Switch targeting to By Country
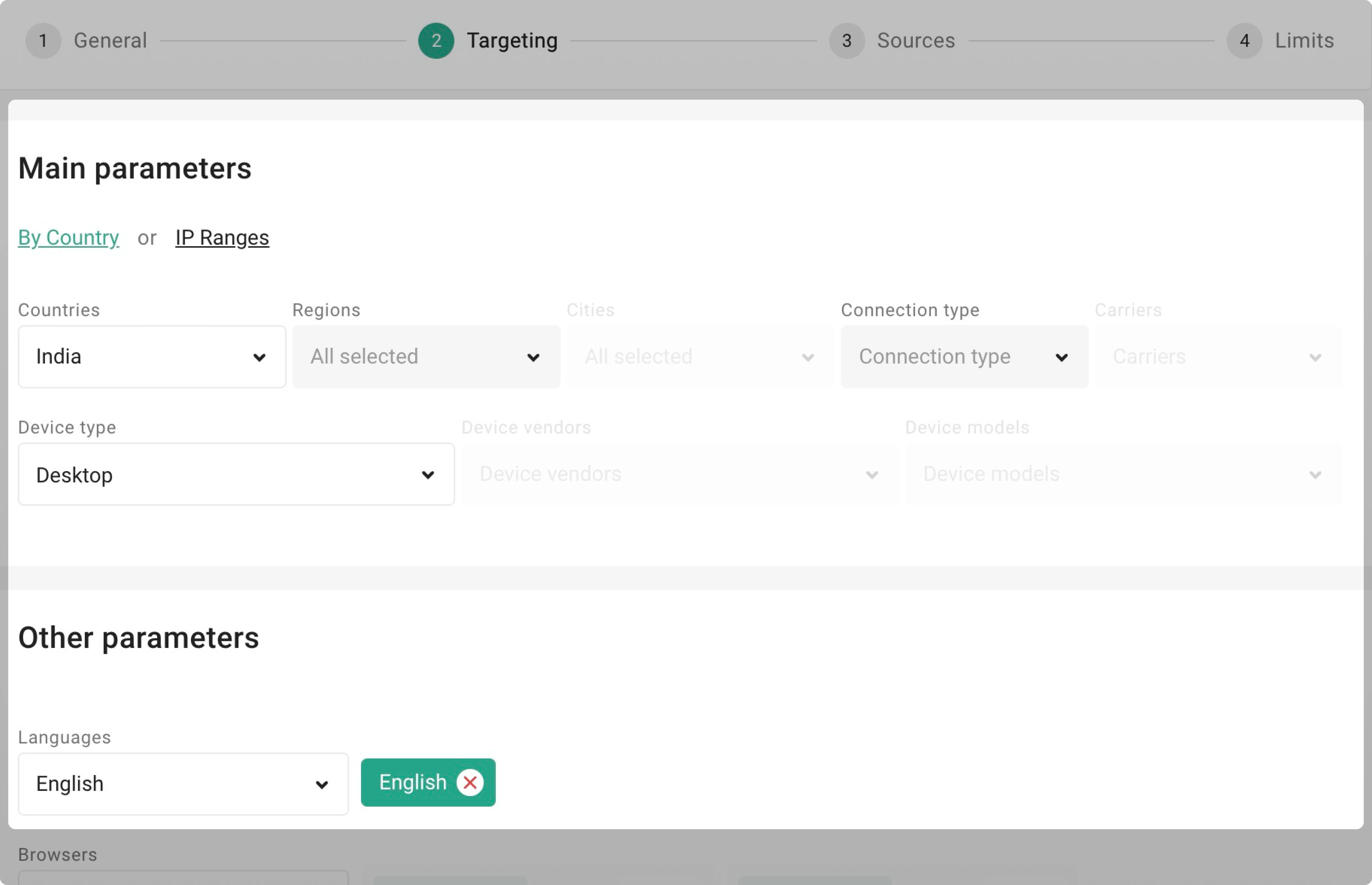The height and width of the screenshot is (885, 1372). [68, 237]
